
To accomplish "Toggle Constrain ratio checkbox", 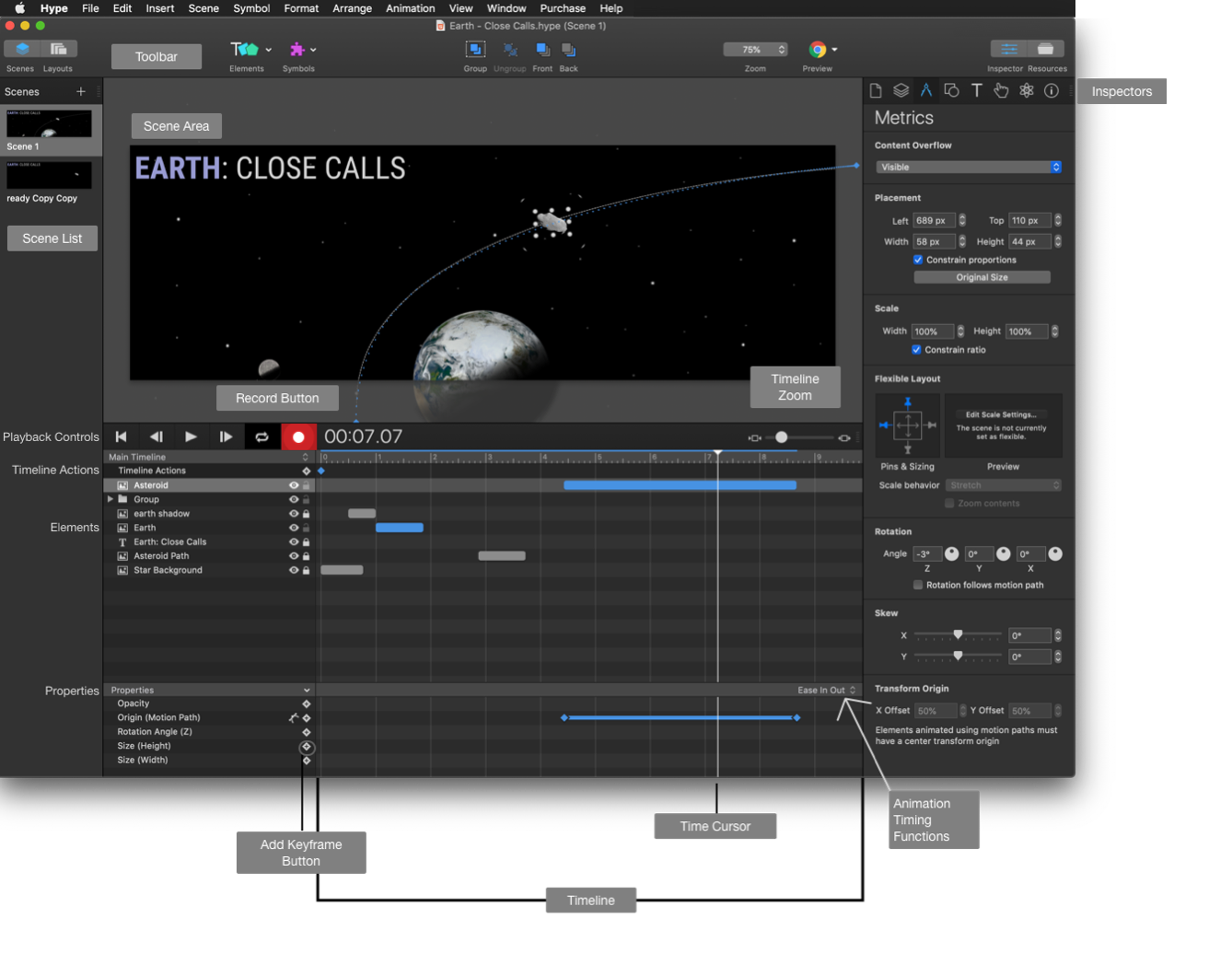I will pos(916,350).
